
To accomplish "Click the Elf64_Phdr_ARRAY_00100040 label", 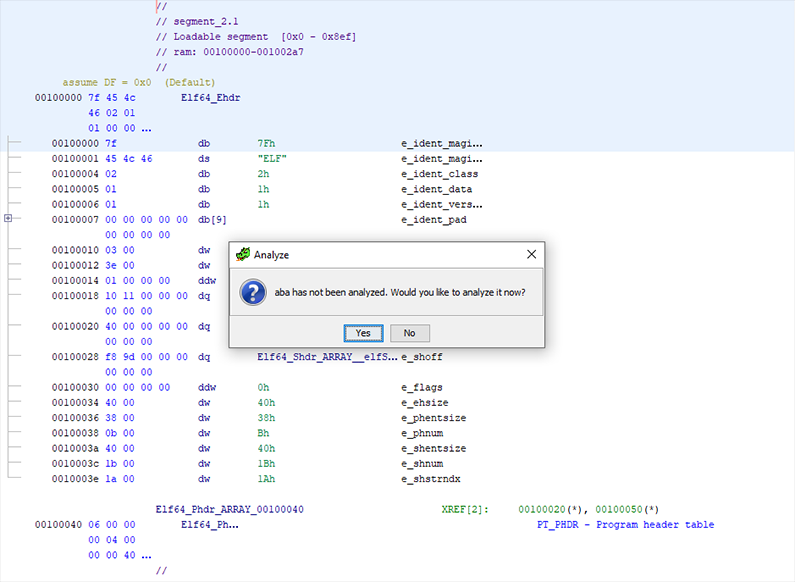I will [x=230, y=510].
